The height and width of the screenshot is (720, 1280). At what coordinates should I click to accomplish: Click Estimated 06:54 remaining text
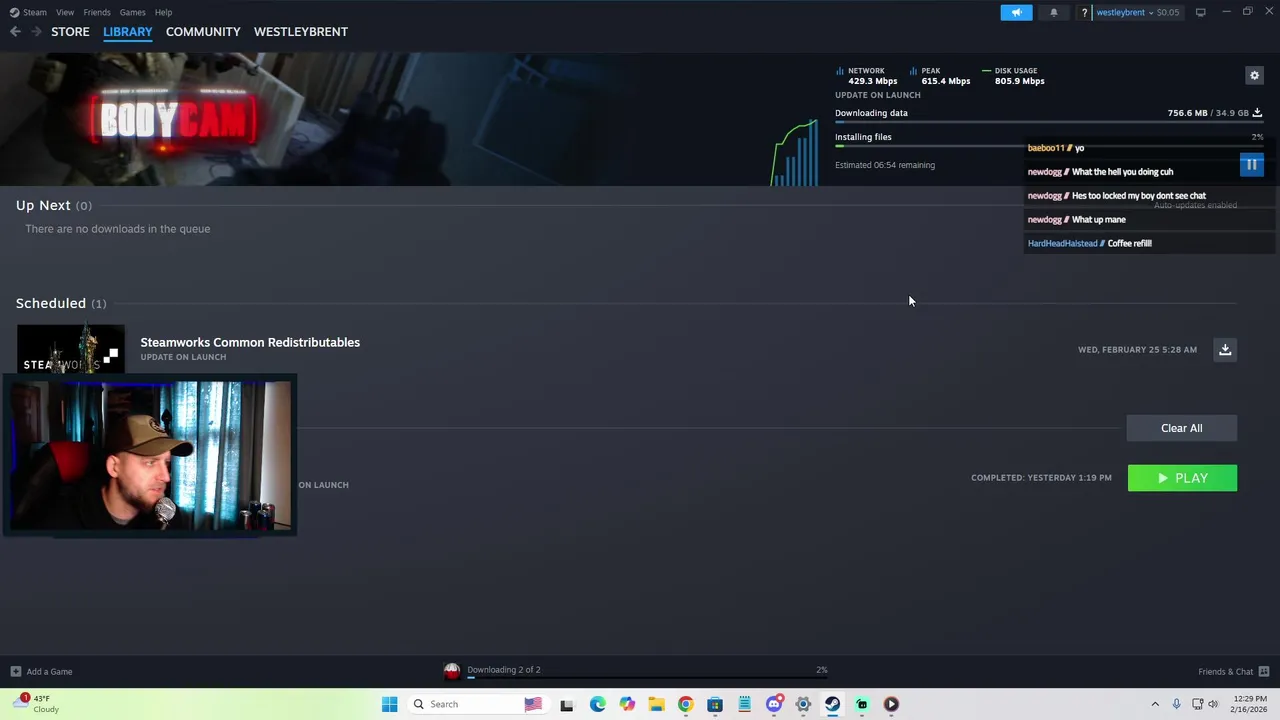coord(885,165)
